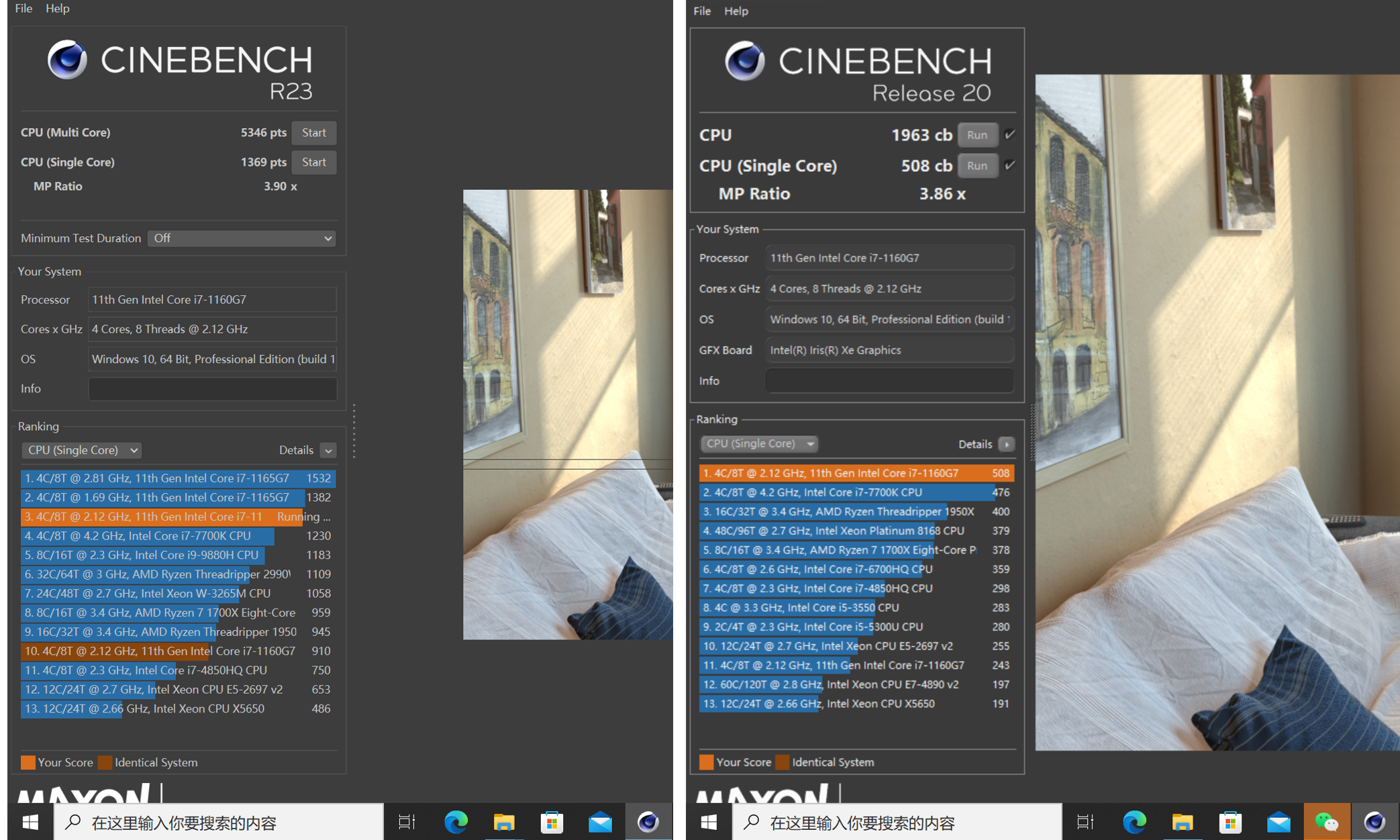
Task: Click the Identical System swatch in R23
Action: (105, 762)
